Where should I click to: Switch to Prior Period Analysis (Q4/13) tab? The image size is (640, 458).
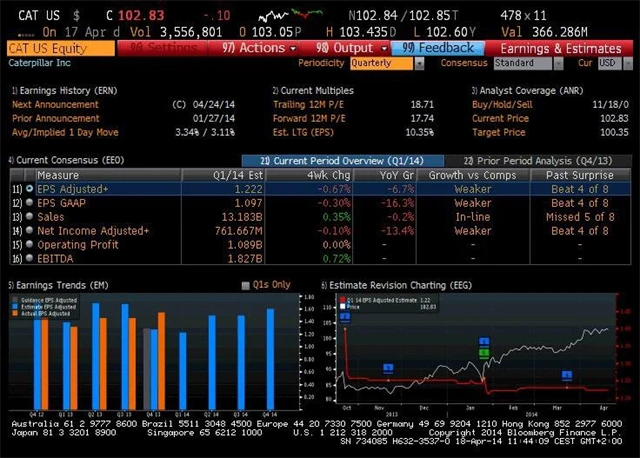(530, 160)
